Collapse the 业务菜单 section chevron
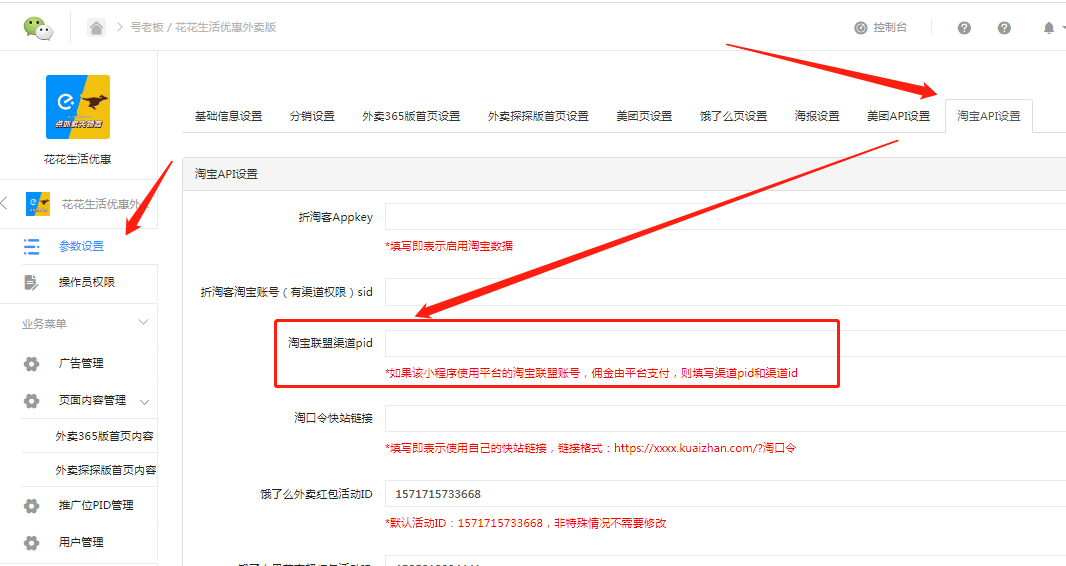 pos(143,322)
